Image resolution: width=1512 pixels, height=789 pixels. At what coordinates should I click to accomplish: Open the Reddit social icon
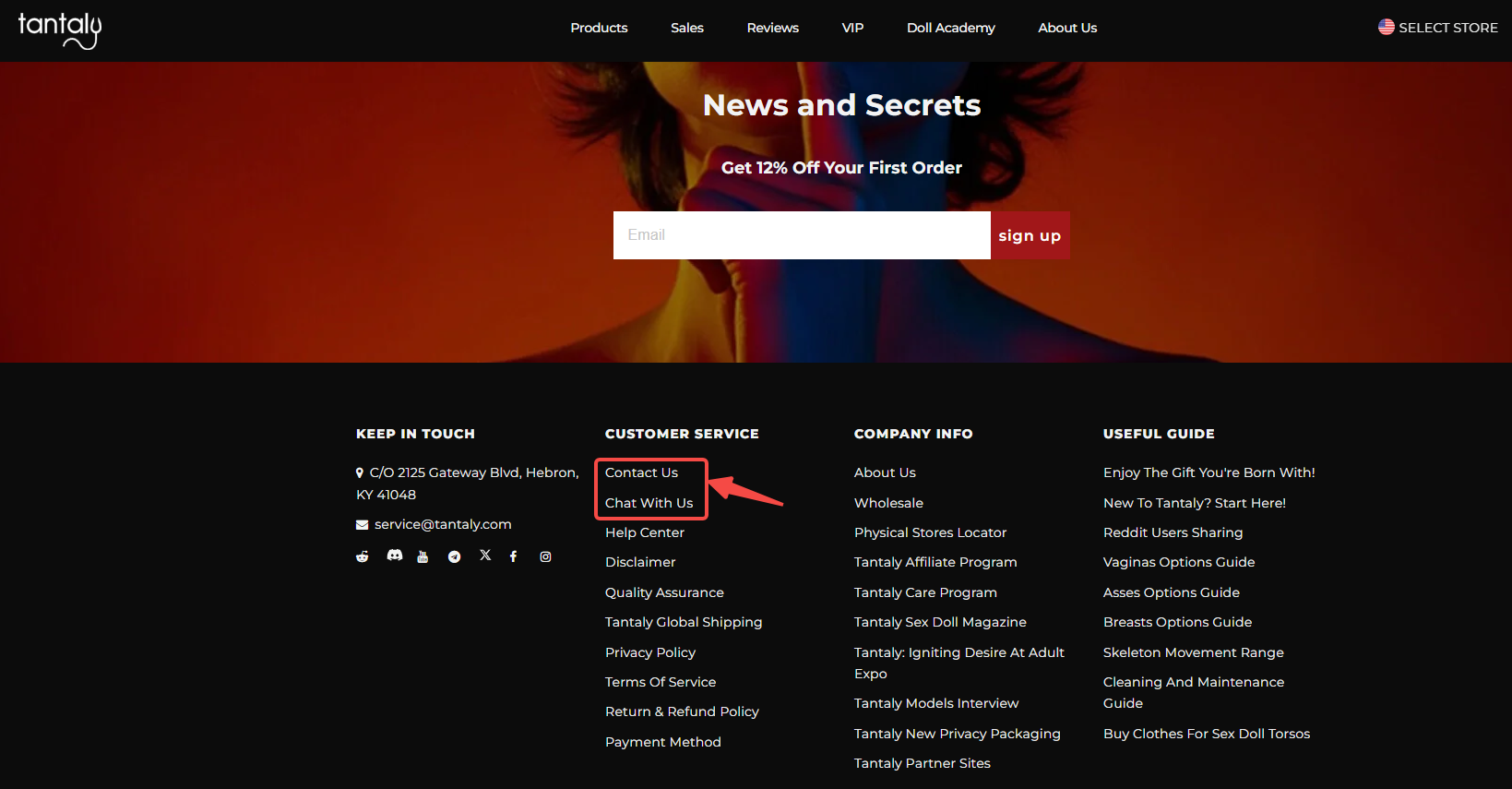click(x=363, y=556)
